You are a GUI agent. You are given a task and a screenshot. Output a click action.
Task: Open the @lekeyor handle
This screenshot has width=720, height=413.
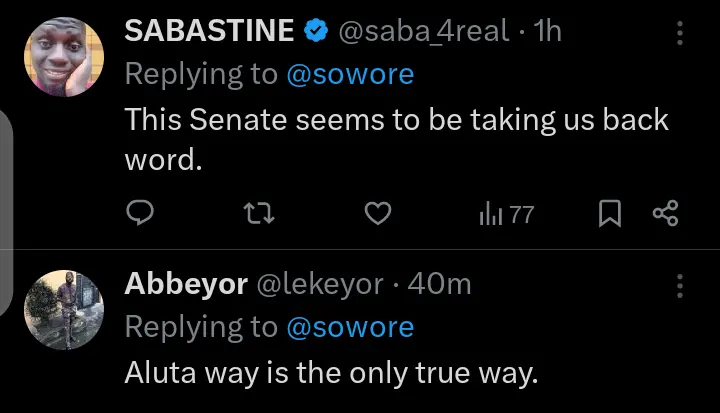pyautogui.click(x=321, y=284)
